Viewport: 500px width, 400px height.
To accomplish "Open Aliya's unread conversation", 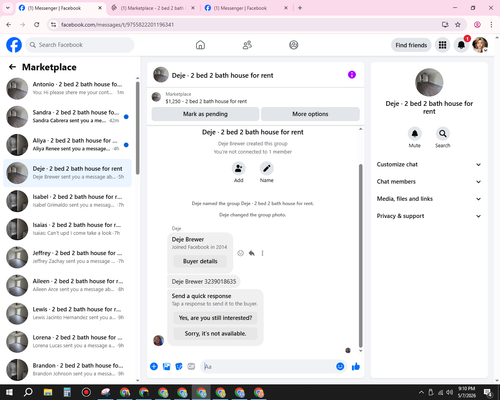I will (x=67, y=145).
